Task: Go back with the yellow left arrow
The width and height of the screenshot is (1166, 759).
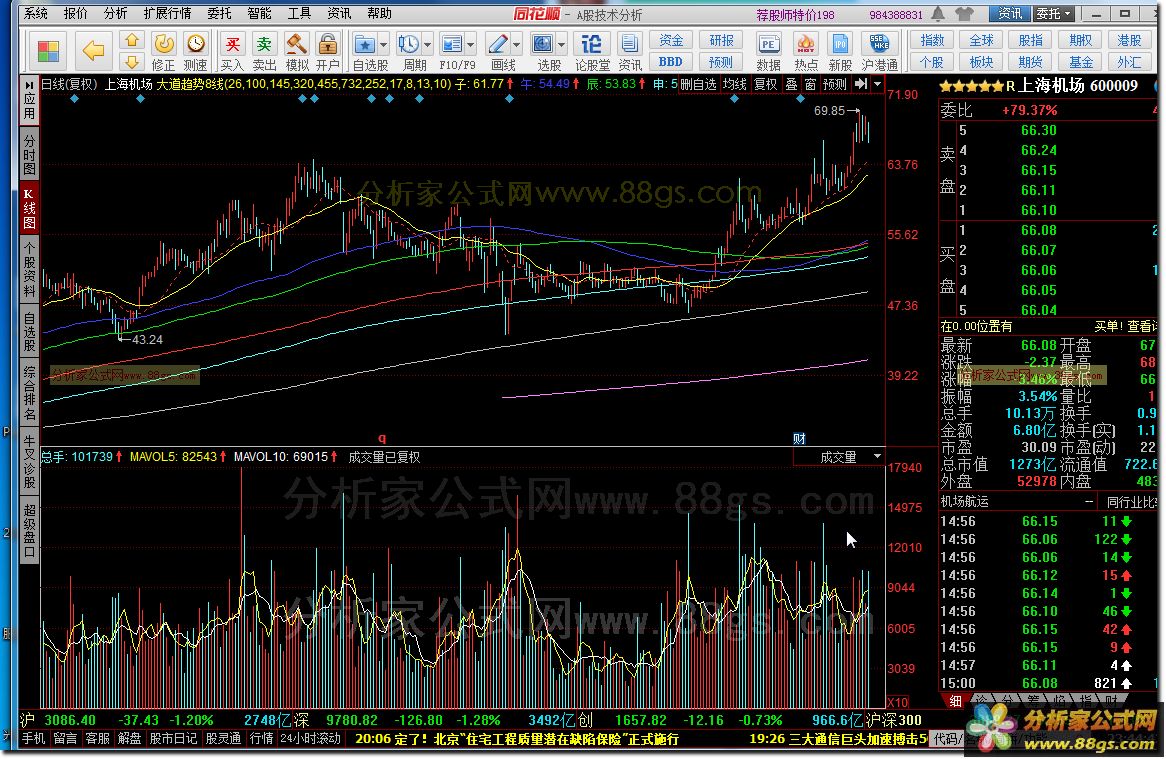Action: pos(93,51)
